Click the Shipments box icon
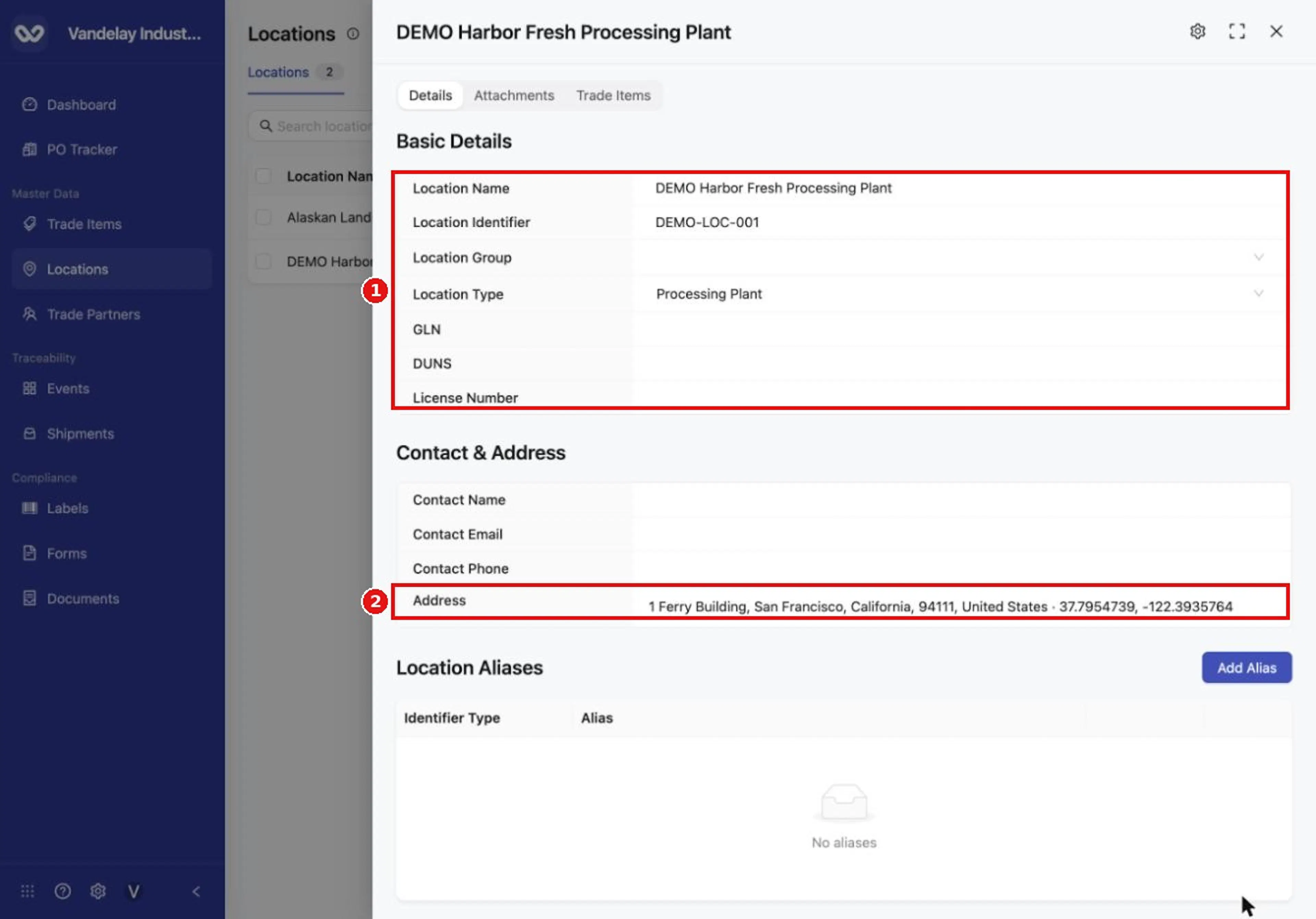This screenshot has height=919, width=1316. point(29,434)
